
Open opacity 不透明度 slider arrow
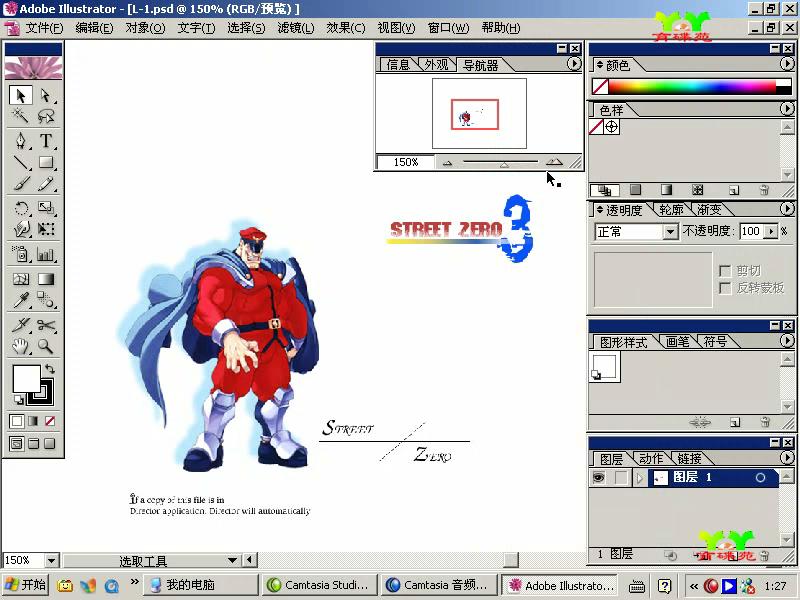click(771, 232)
